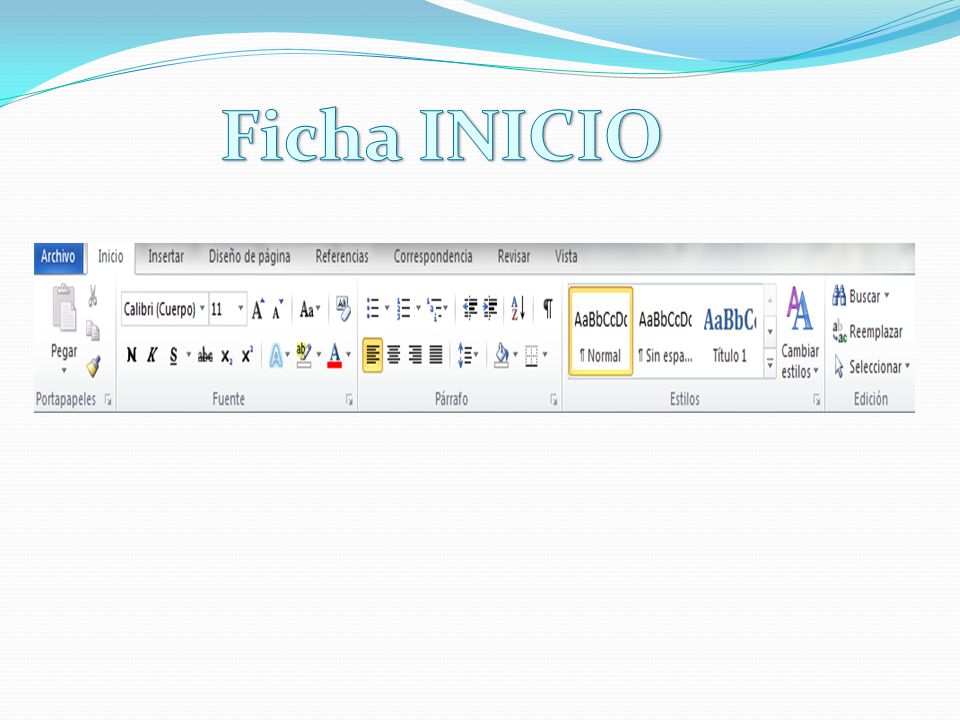Click the Buscar binoculars icon

[839, 296]
